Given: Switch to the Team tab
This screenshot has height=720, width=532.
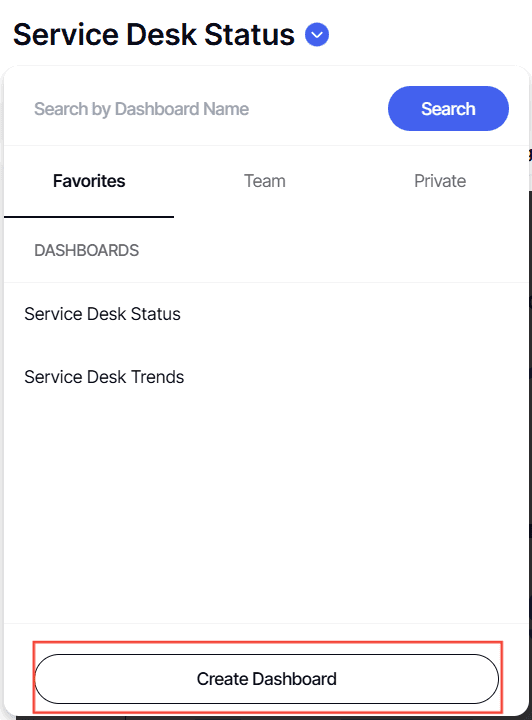Looking at the screenshot, I should click(x=264, y=181).
